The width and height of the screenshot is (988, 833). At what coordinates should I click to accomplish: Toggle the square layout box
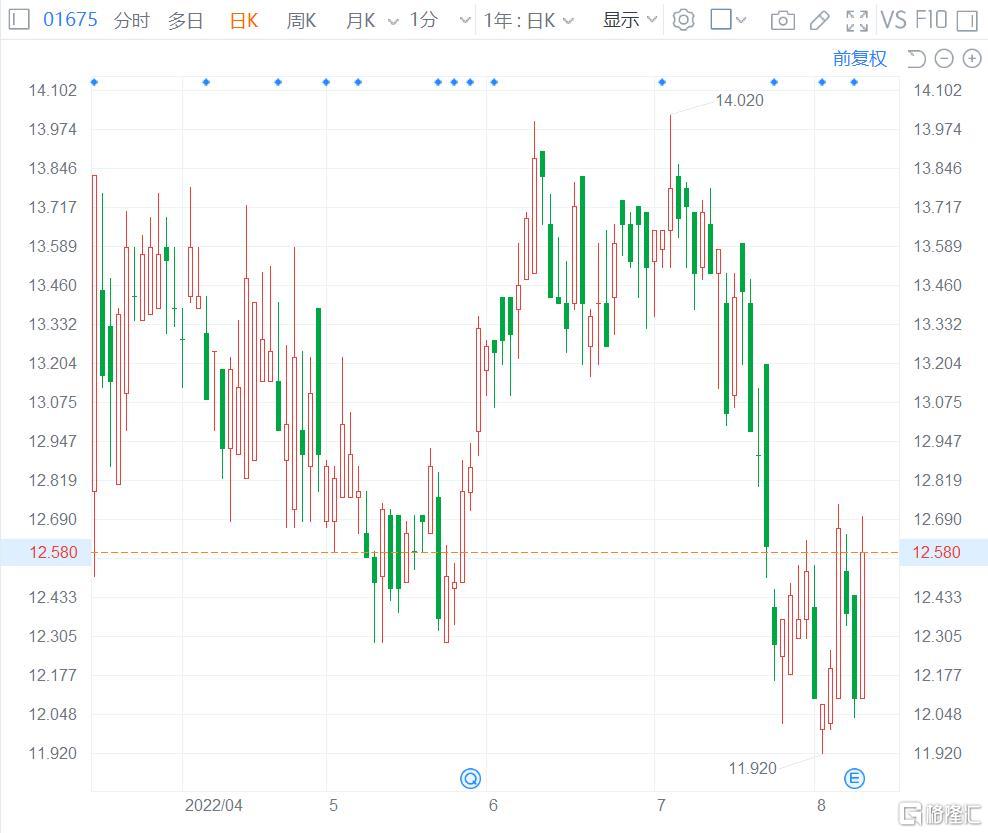pos(721,20)
